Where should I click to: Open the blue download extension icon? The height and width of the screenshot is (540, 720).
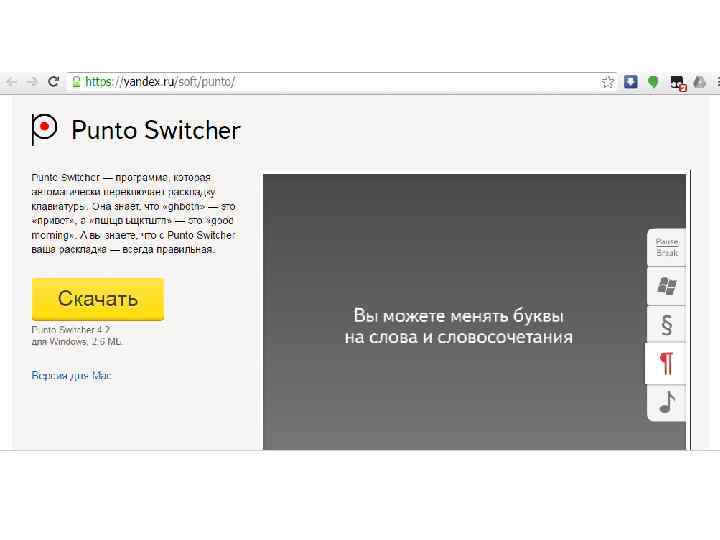[x=630, y=82]
